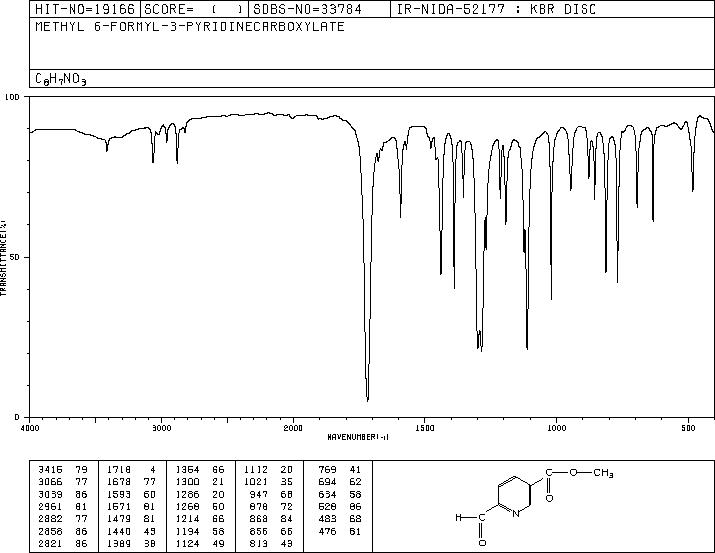
Task: Click the 1021 peak table entry
Action: coord(255,482)
